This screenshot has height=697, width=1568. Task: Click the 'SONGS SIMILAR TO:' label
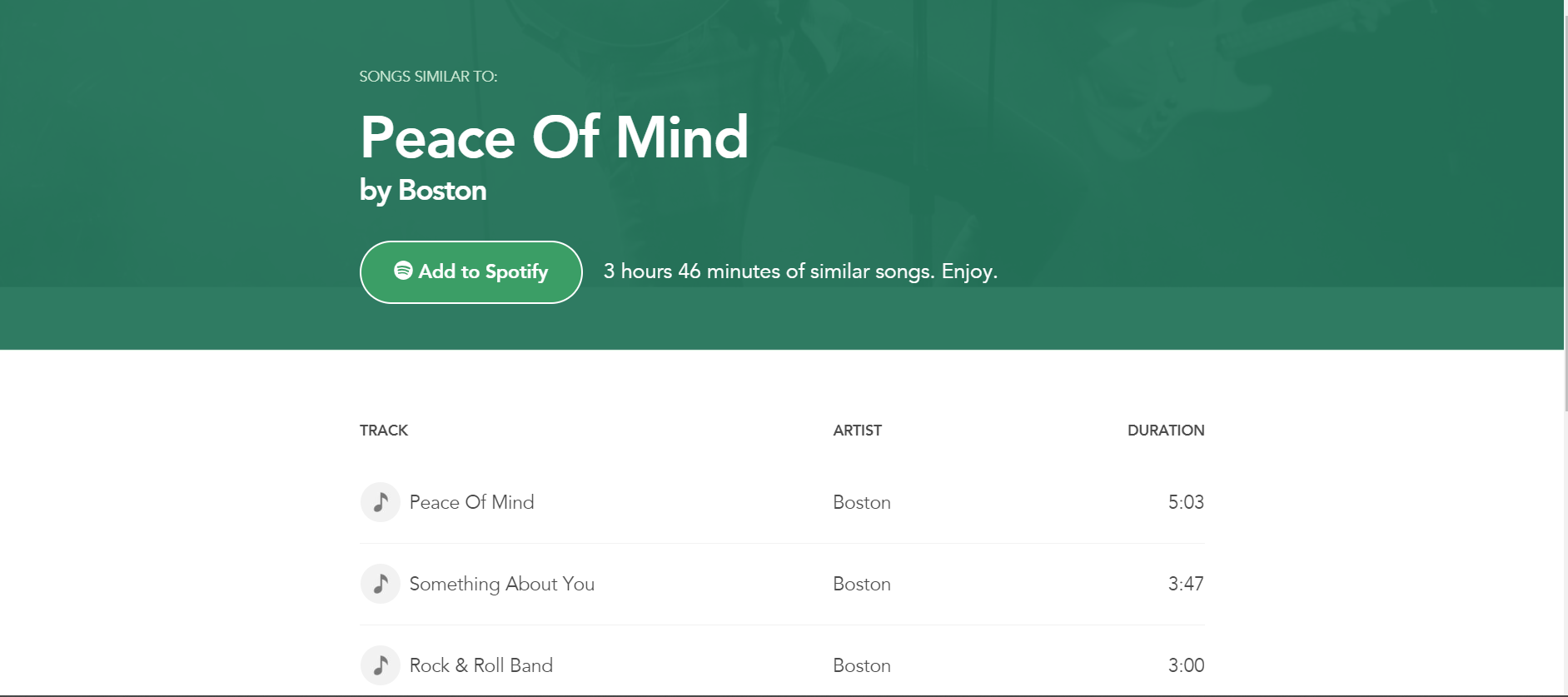[428, 77]
